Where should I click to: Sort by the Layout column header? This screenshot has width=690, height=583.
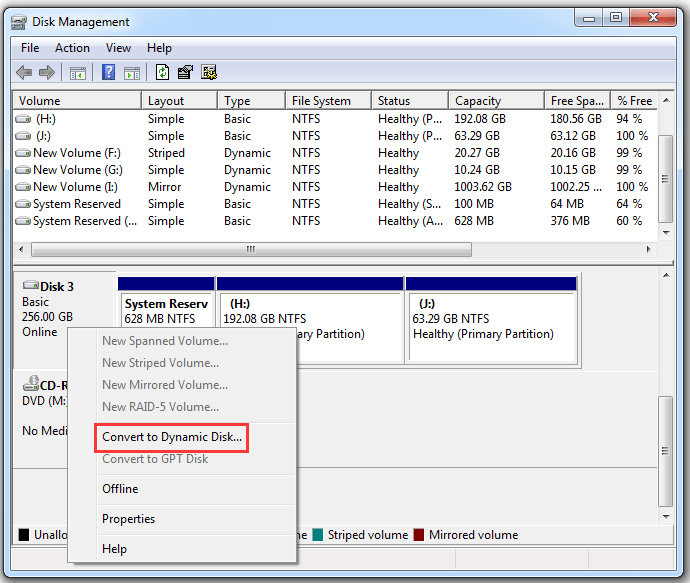click(x=180, y=101)
